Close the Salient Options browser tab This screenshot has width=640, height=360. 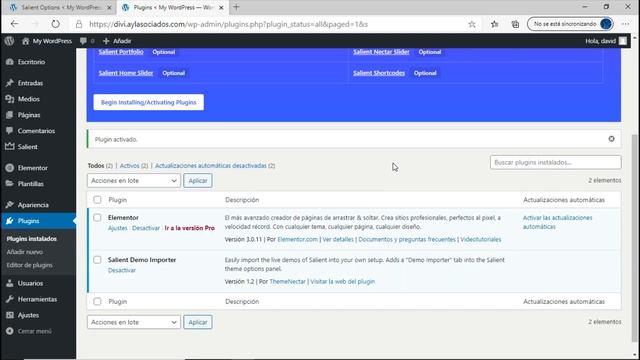109,7
